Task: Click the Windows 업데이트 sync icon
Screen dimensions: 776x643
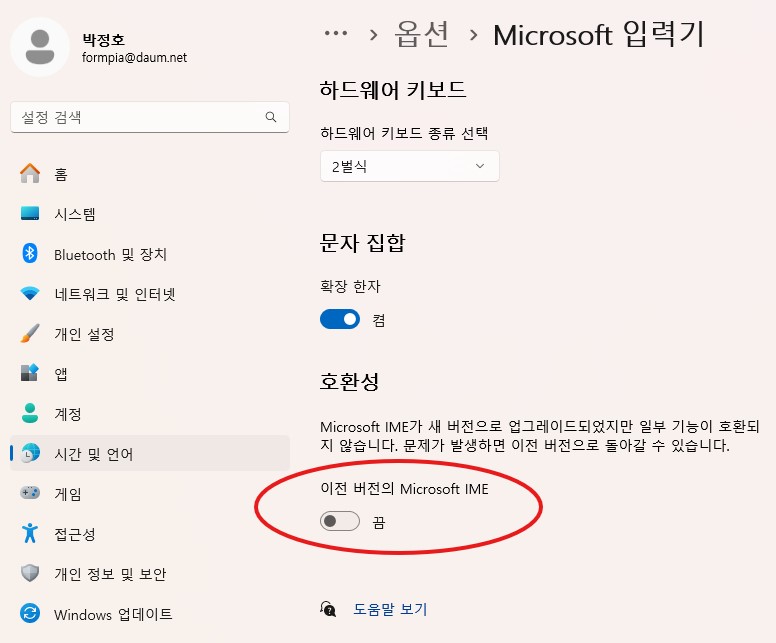Action: click(x=30, y=614)
